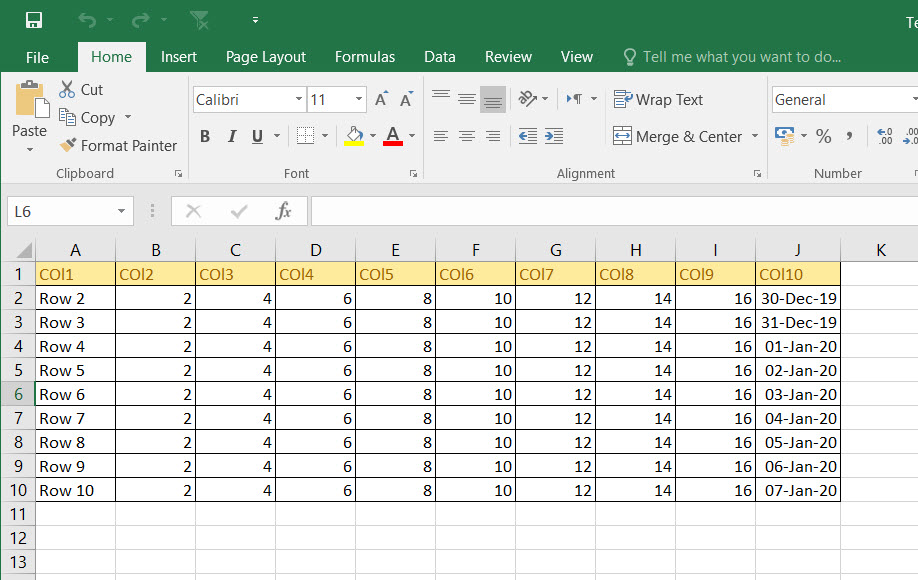This screenshot has height=580, width=918.
Task: Switch to the Formulas ribbon tab
Action: pyautogui.click(x=364, y=57)
